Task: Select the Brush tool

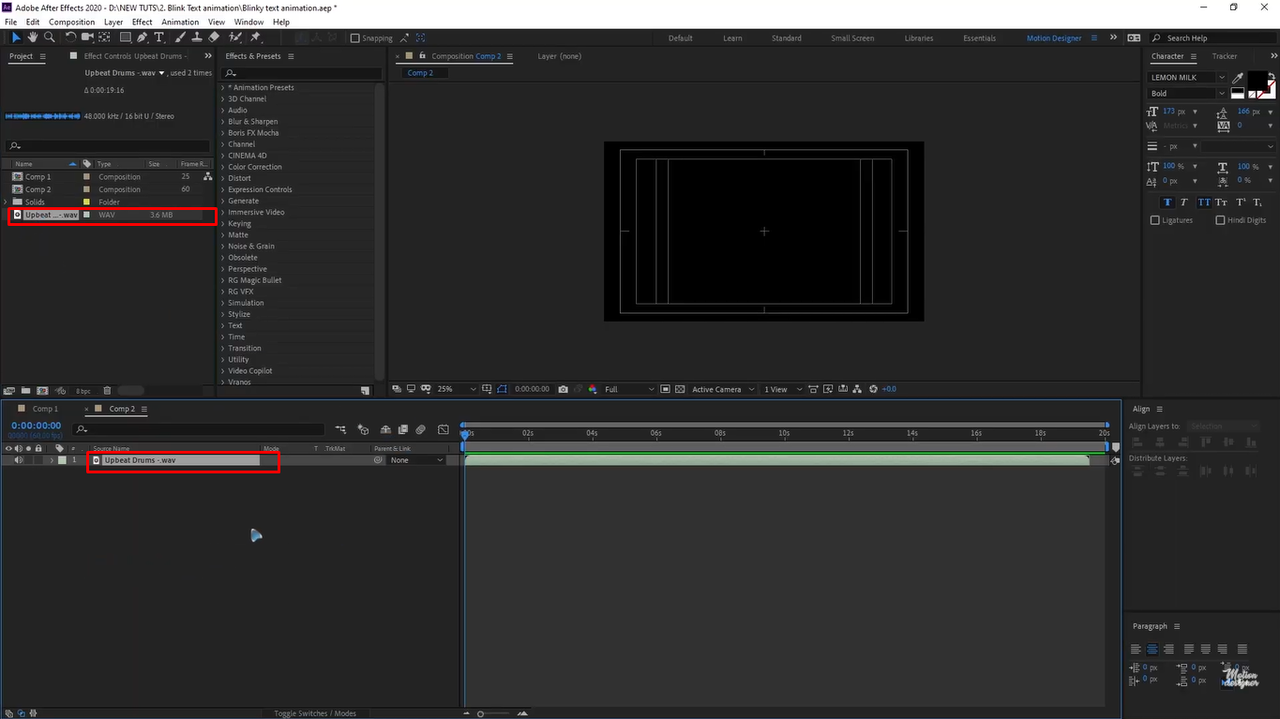Action: [x=181, y=38]
